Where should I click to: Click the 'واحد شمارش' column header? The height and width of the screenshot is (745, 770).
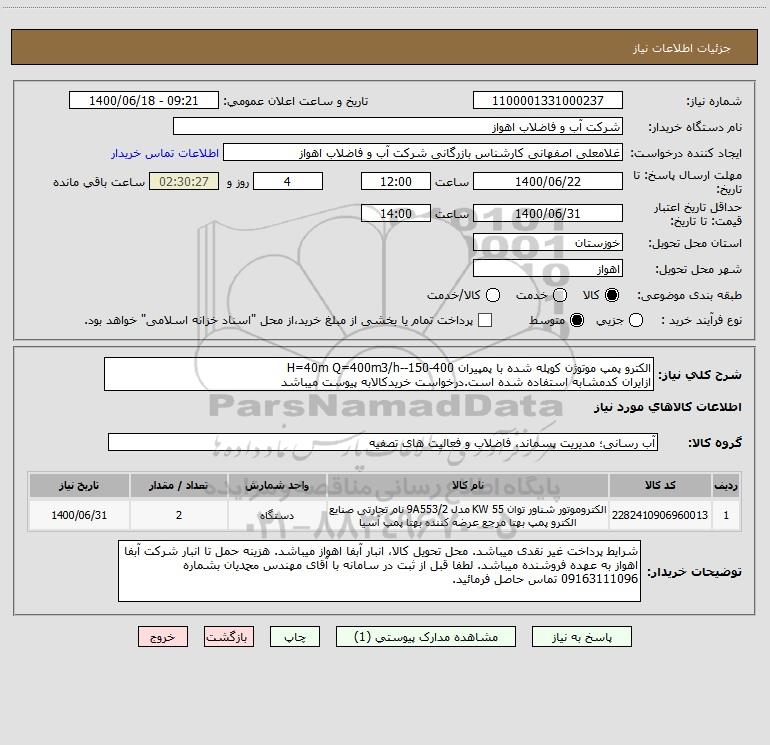[x=277, y=485]
